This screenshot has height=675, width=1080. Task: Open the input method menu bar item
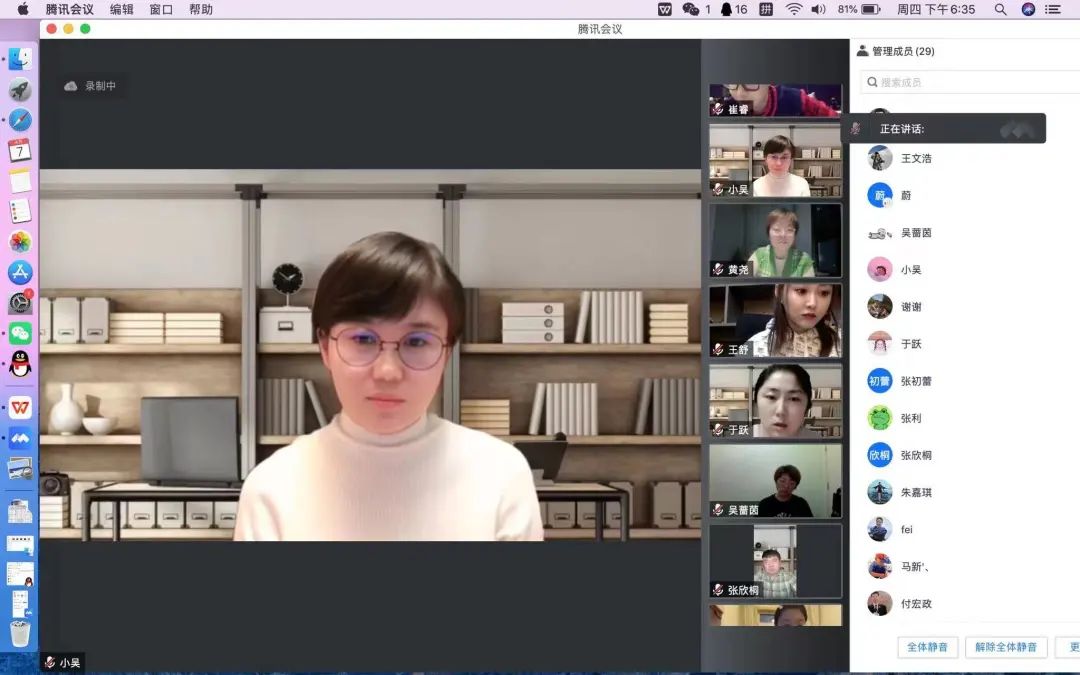click(x=766, y=9)
